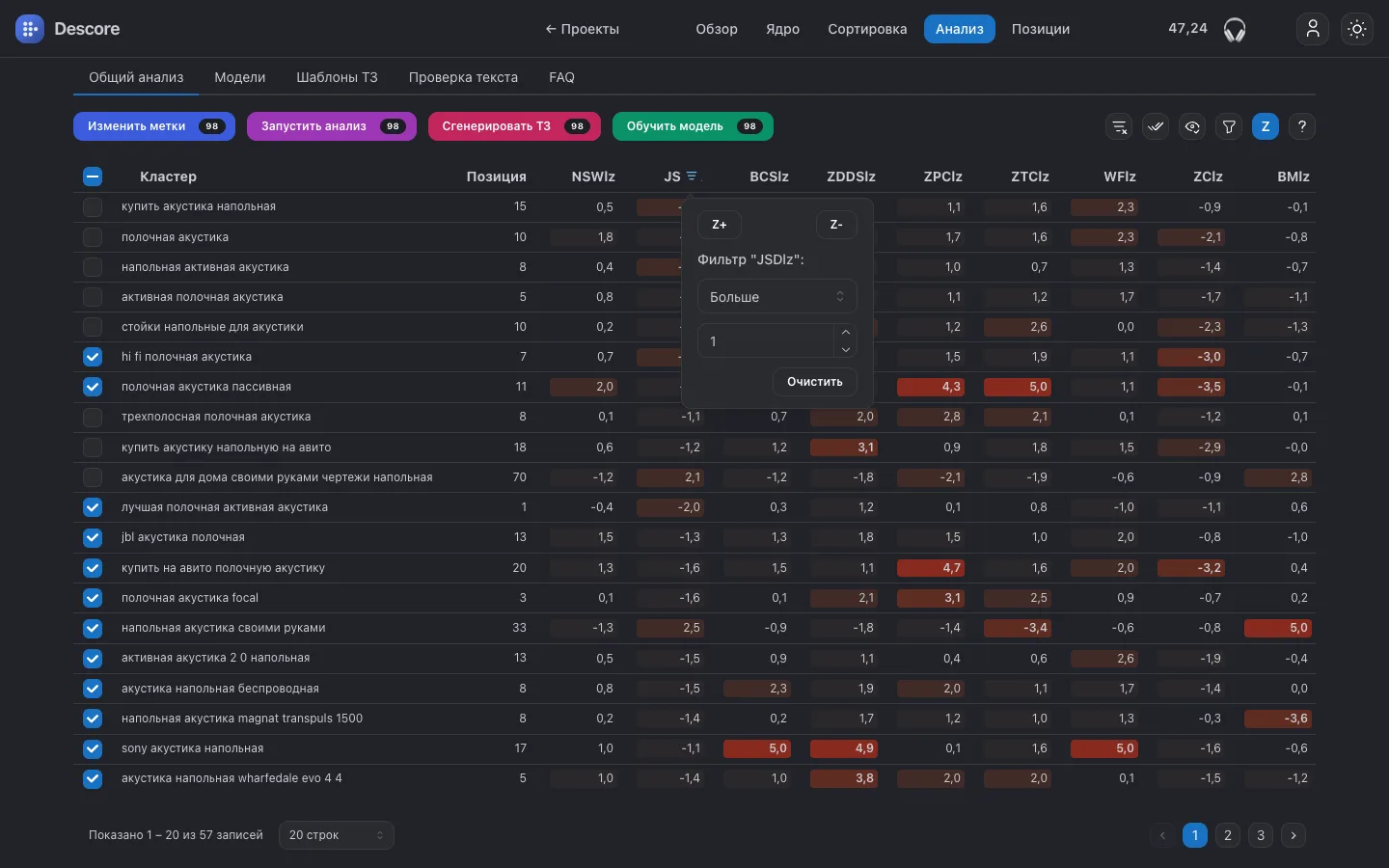Click the eye visibility icon in toolbar
Screen dimensions: 1389x868
[x=1192, y=126]
